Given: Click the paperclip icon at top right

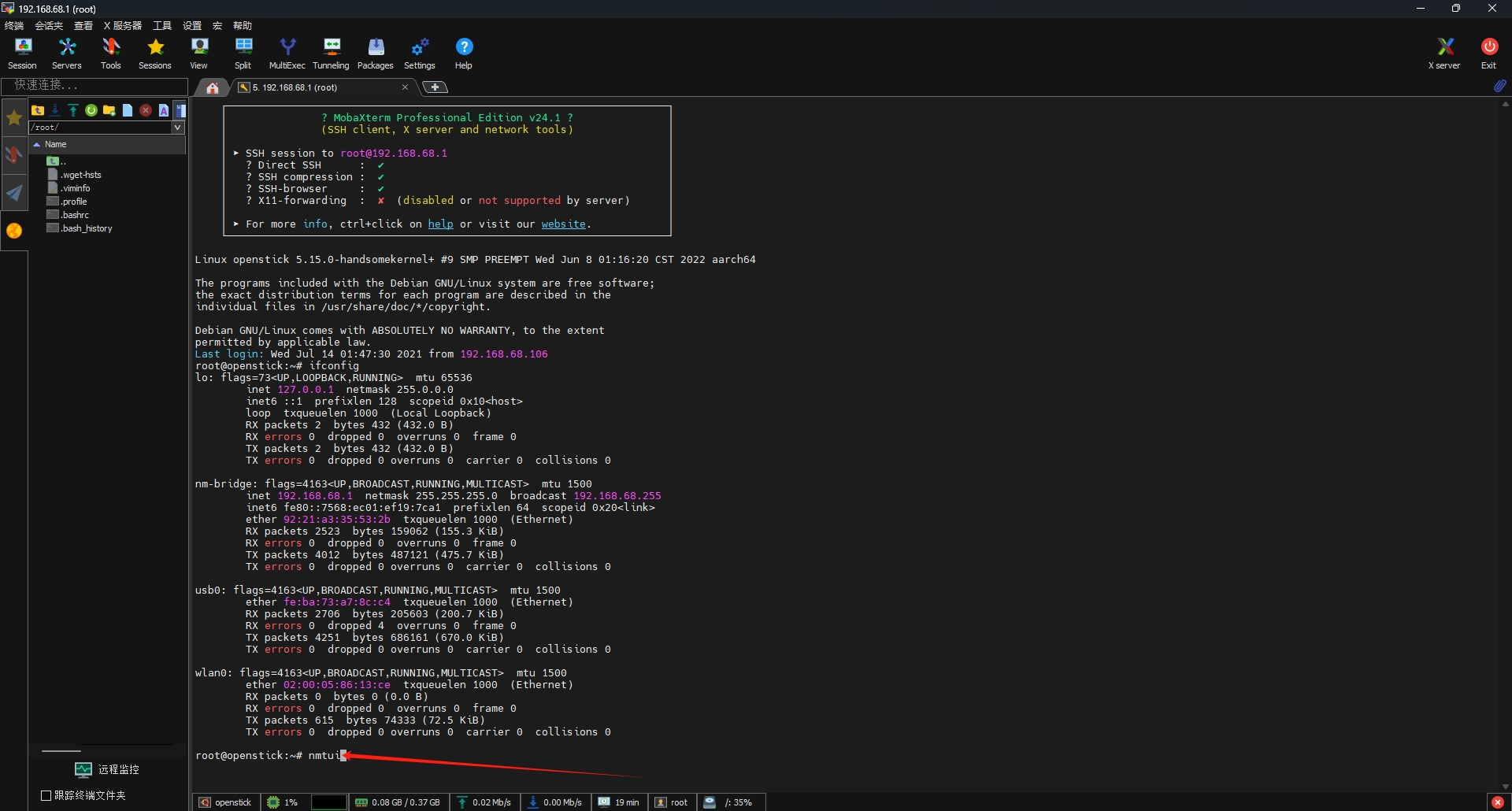Looking at the screenshot, I should (1499, 86).
